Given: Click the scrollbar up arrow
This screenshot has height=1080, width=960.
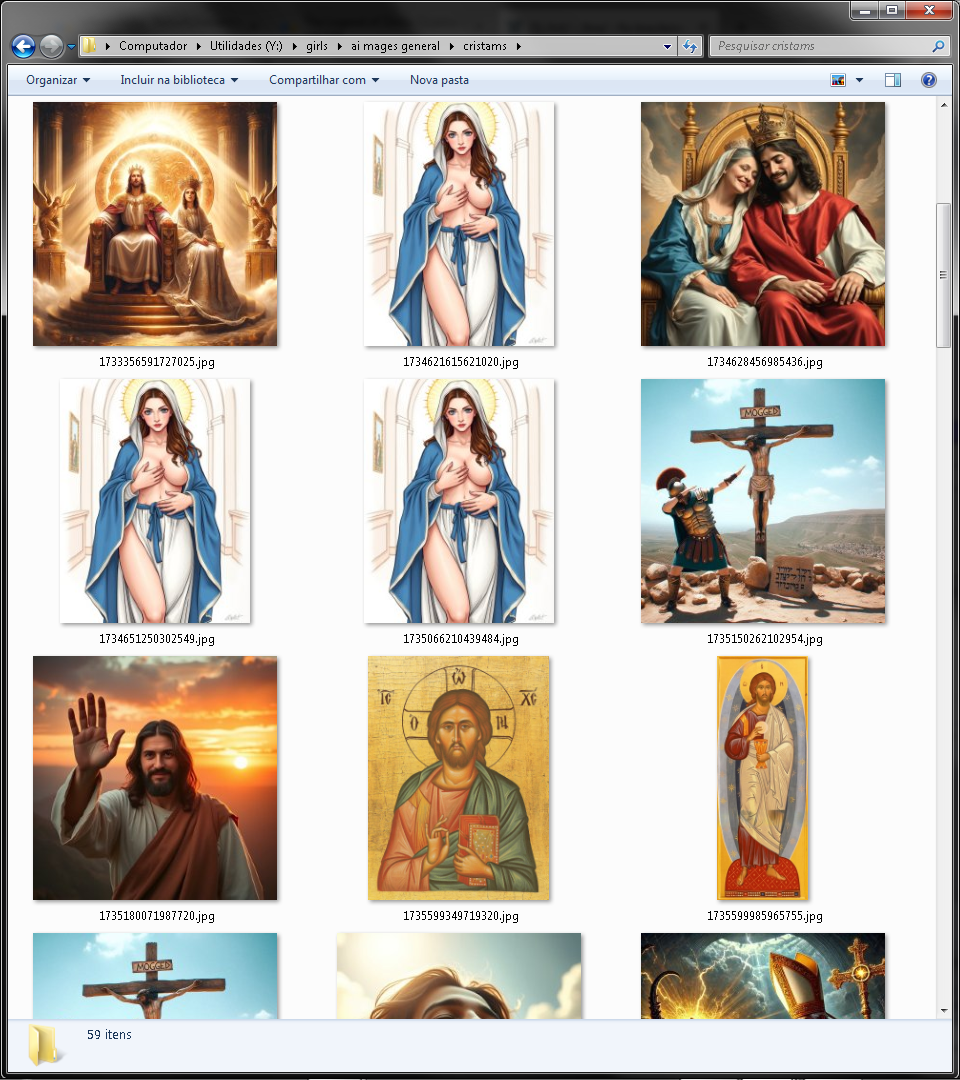Looking at the screenshot, I should [943, 105].
